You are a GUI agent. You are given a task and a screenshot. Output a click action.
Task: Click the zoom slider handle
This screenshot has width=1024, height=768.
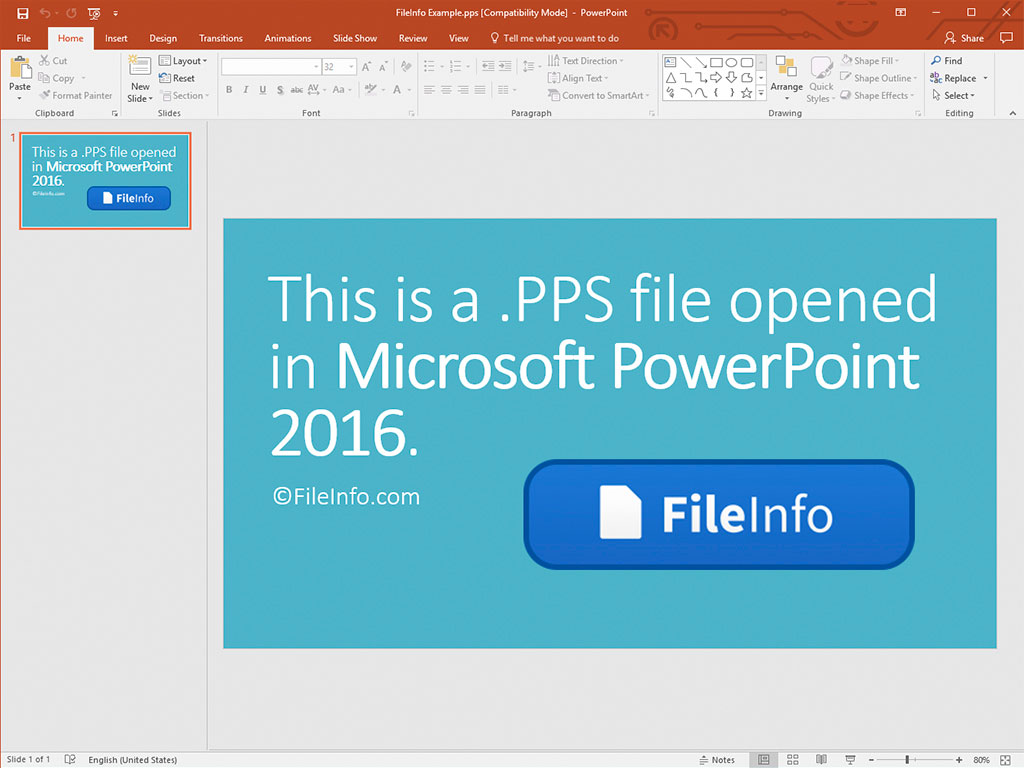coord(907,760)
